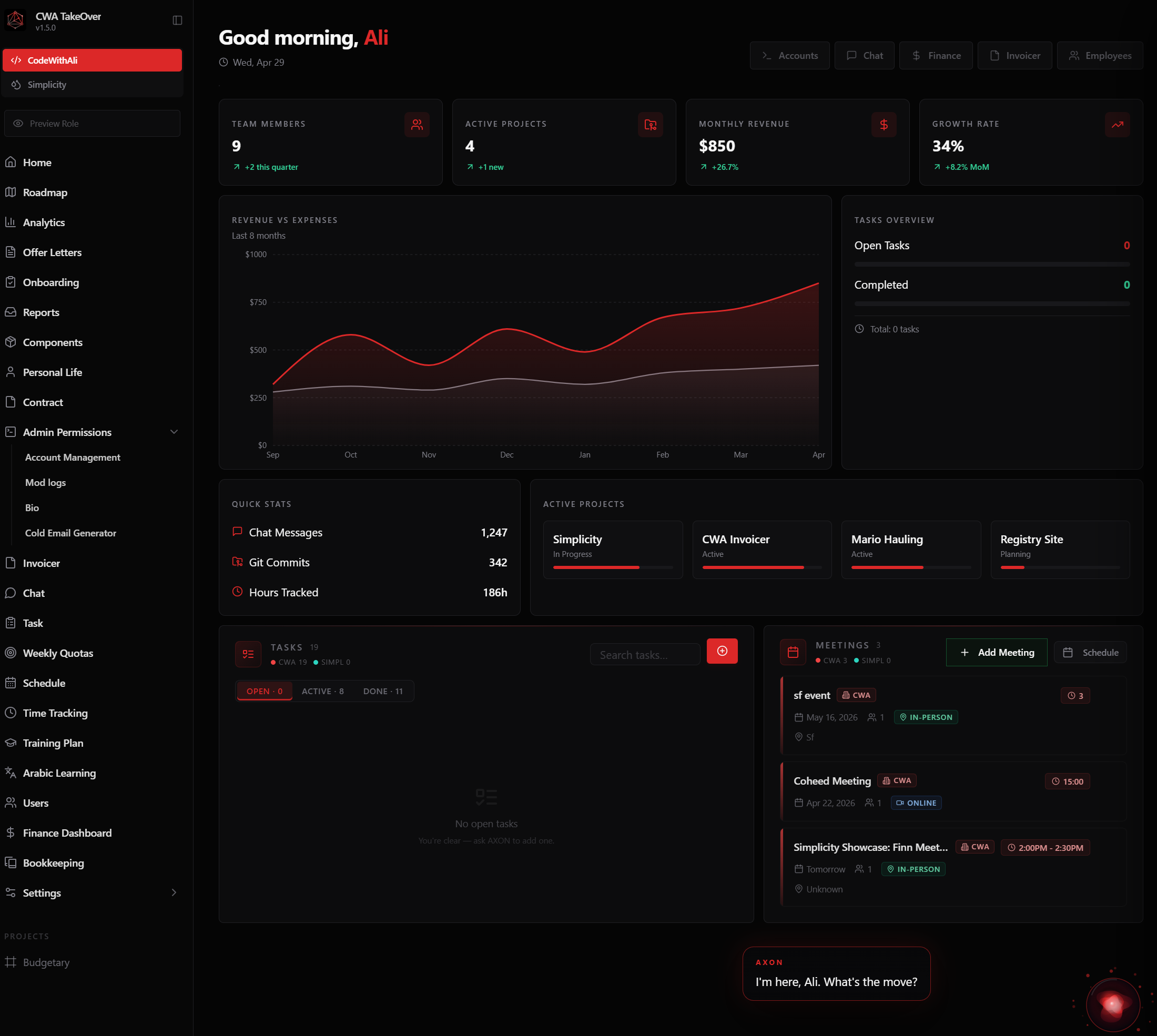
Task: Click the Meetings panel calendar icon
Action: click(x=793, y=652)
